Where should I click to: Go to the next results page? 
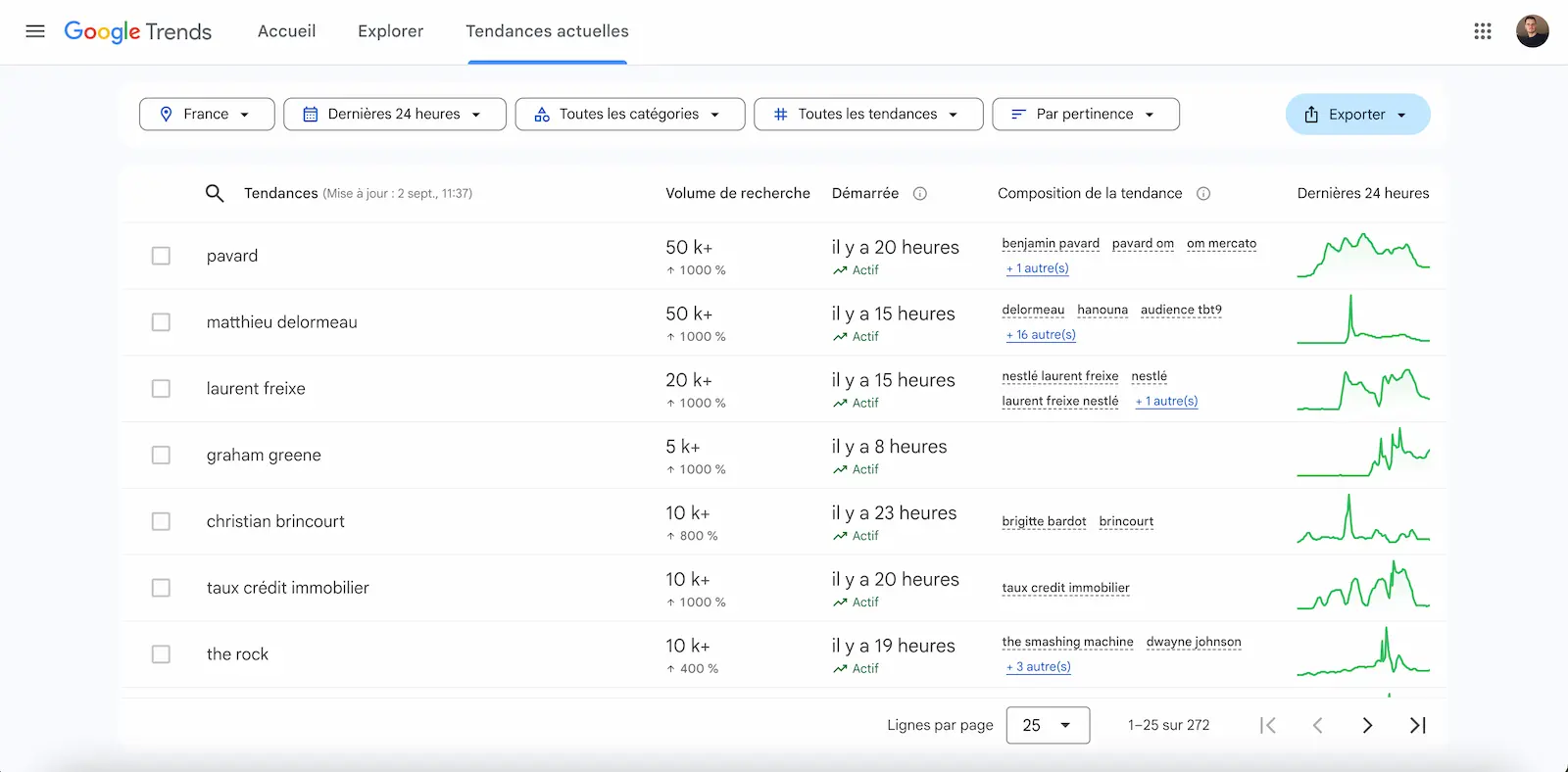(x=1367, y=726)
